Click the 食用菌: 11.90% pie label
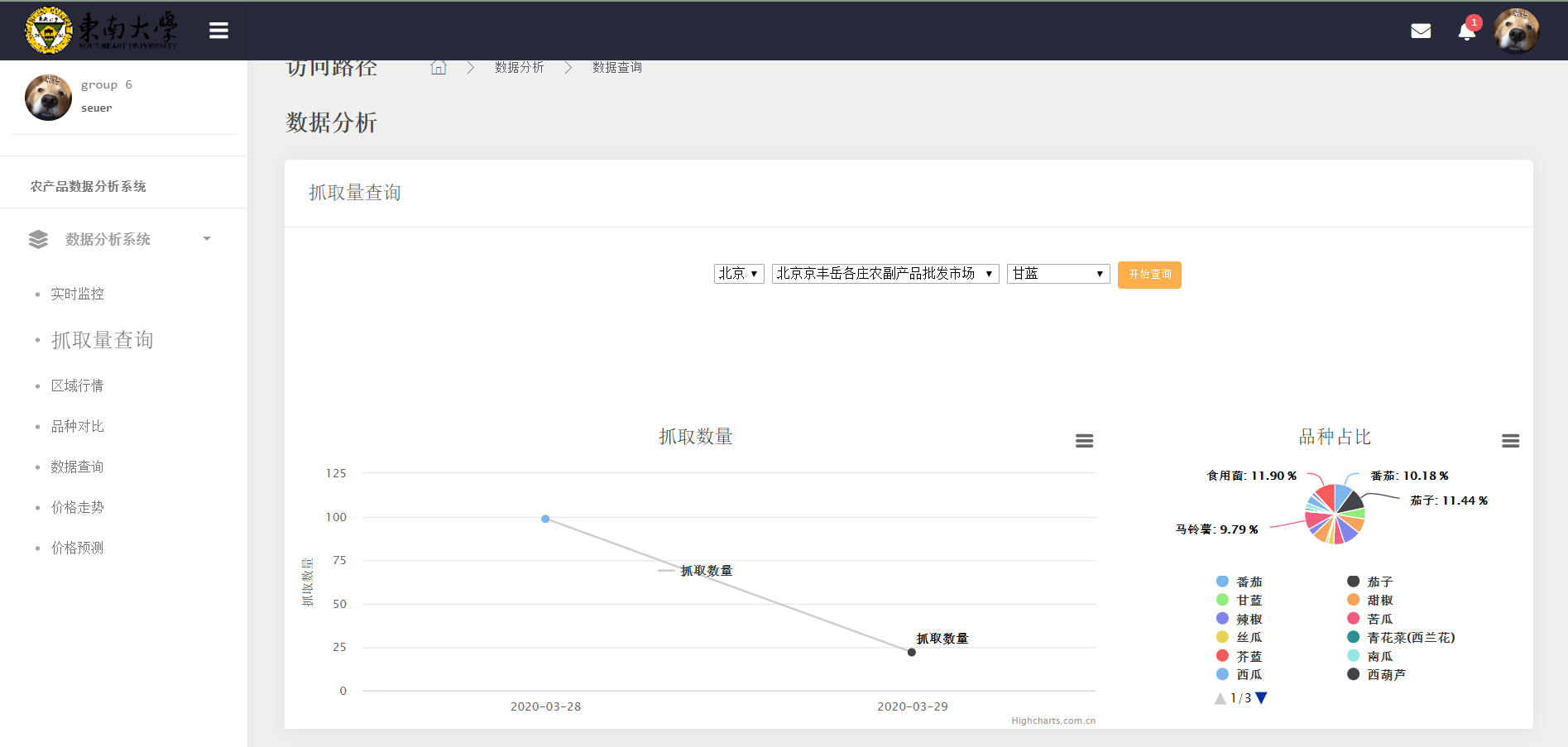The image size is (1568, 747). (x=1252, y=476)
